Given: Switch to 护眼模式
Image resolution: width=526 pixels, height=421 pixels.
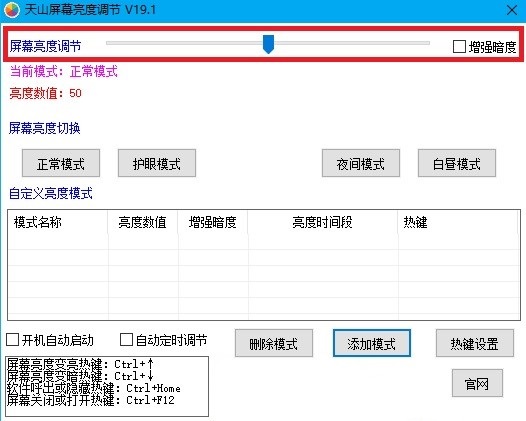Looking at the screenshot, I should (x=157, y=163).
